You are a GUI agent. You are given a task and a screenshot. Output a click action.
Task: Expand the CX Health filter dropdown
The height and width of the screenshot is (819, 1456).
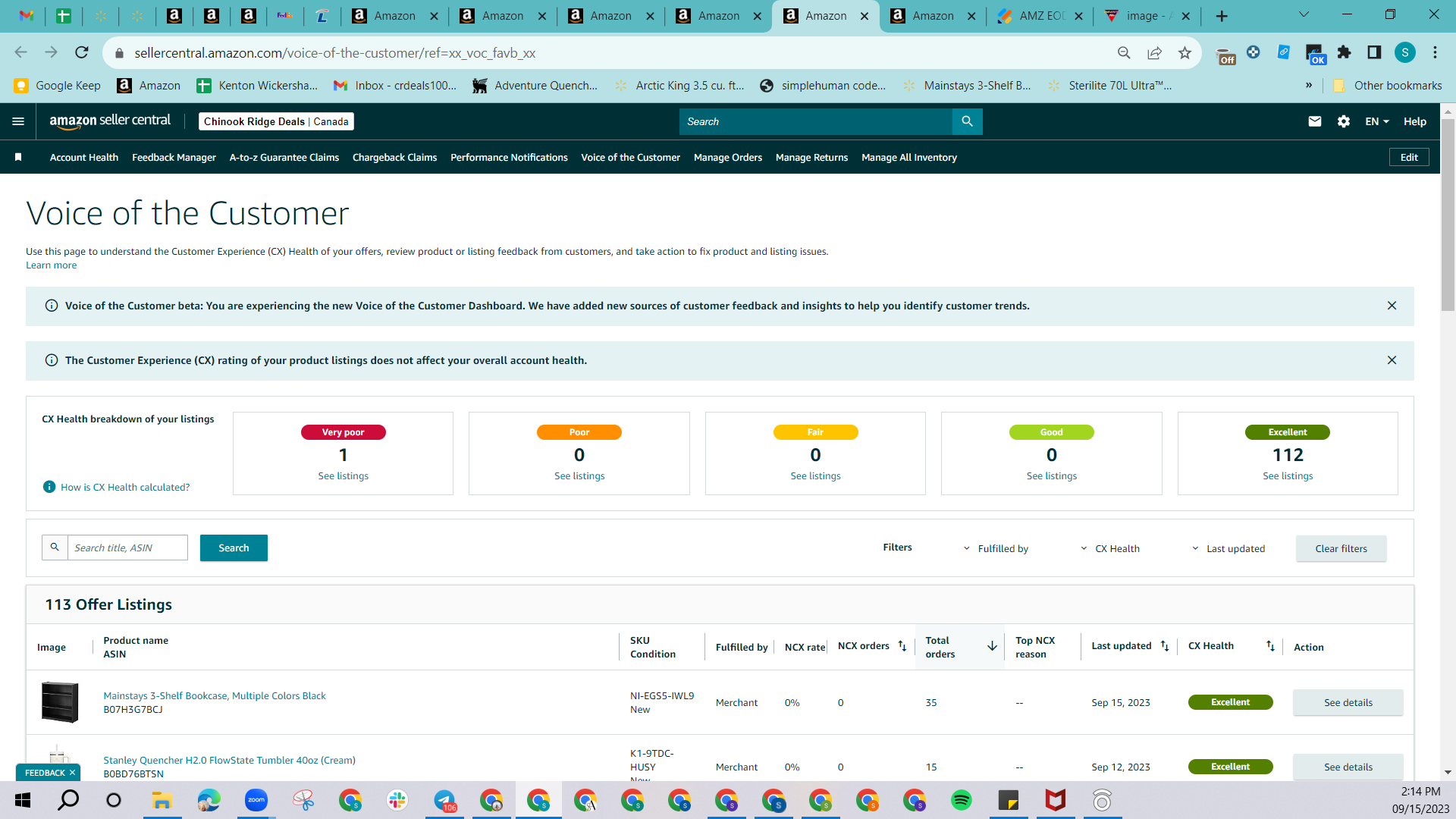click(x=1110, y=548)
